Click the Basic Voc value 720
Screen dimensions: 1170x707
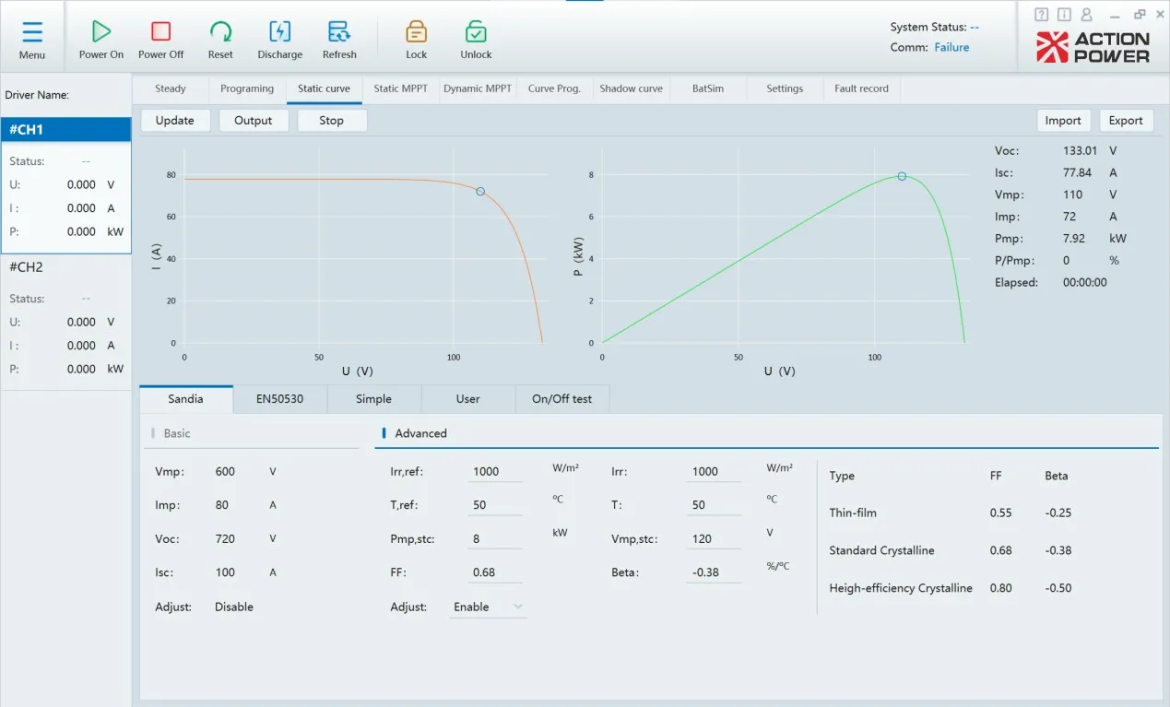(225, 538)
